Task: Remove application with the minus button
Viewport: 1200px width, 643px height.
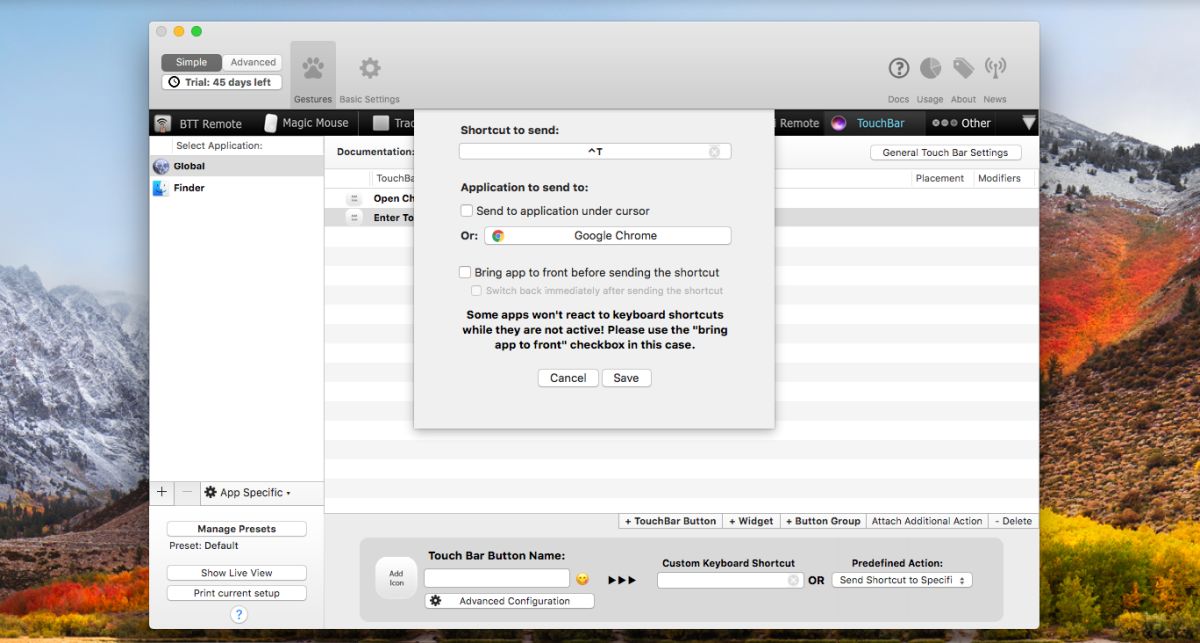Action: point(187,493)
